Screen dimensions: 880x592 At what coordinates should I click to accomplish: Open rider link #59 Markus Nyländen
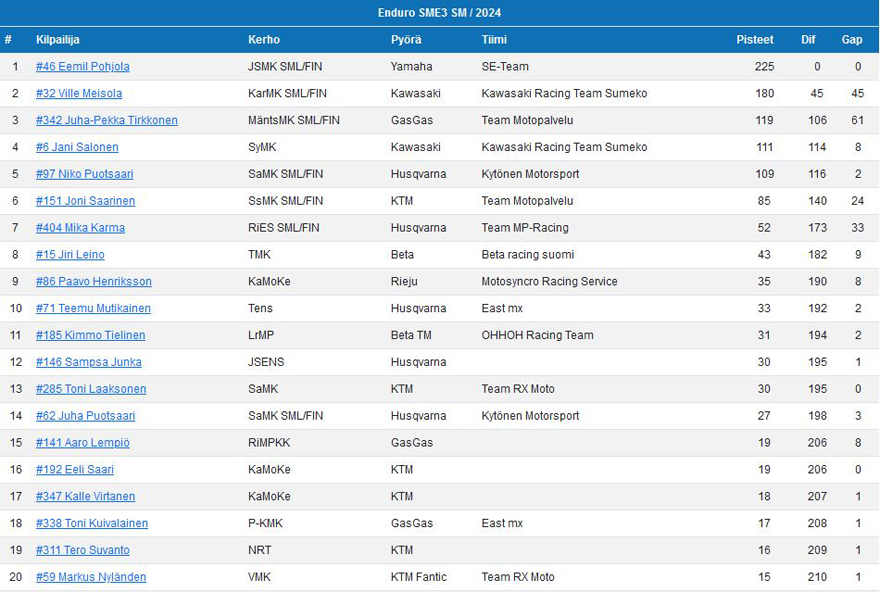click(91, 577)
